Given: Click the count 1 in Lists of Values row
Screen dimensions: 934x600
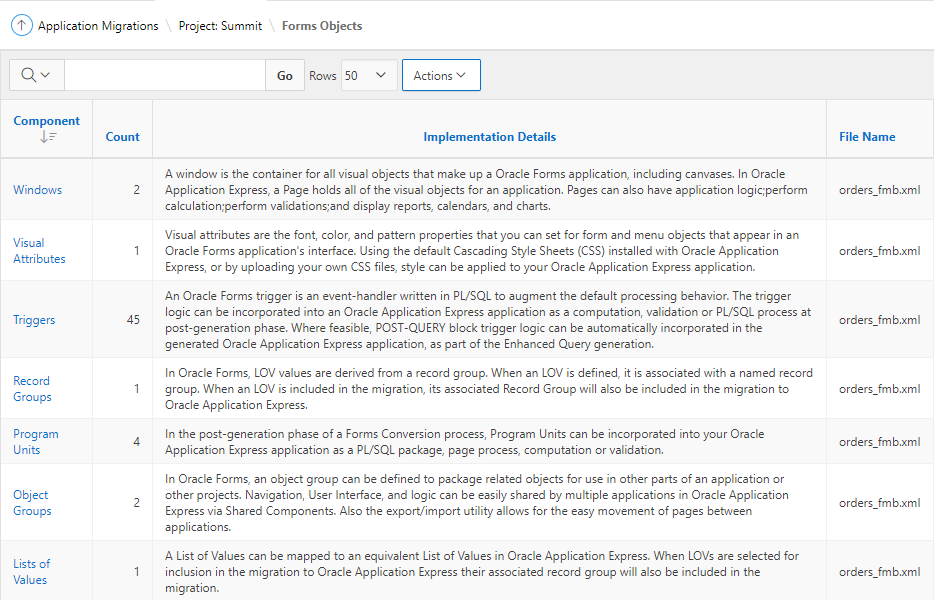Looking at the screenshot, I should (x=136, y=571).
